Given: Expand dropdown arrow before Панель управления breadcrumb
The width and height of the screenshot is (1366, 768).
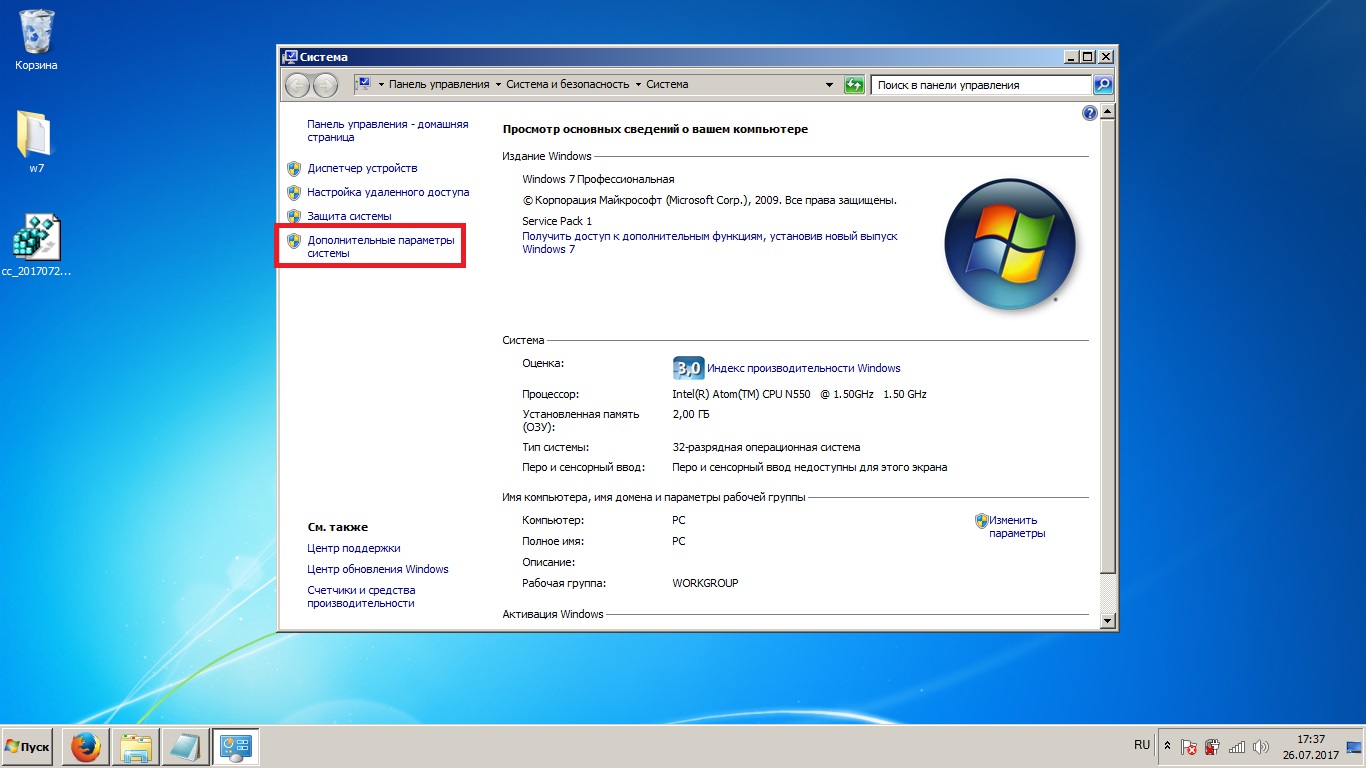Looking at the screenshot, I should pos(381,85).
